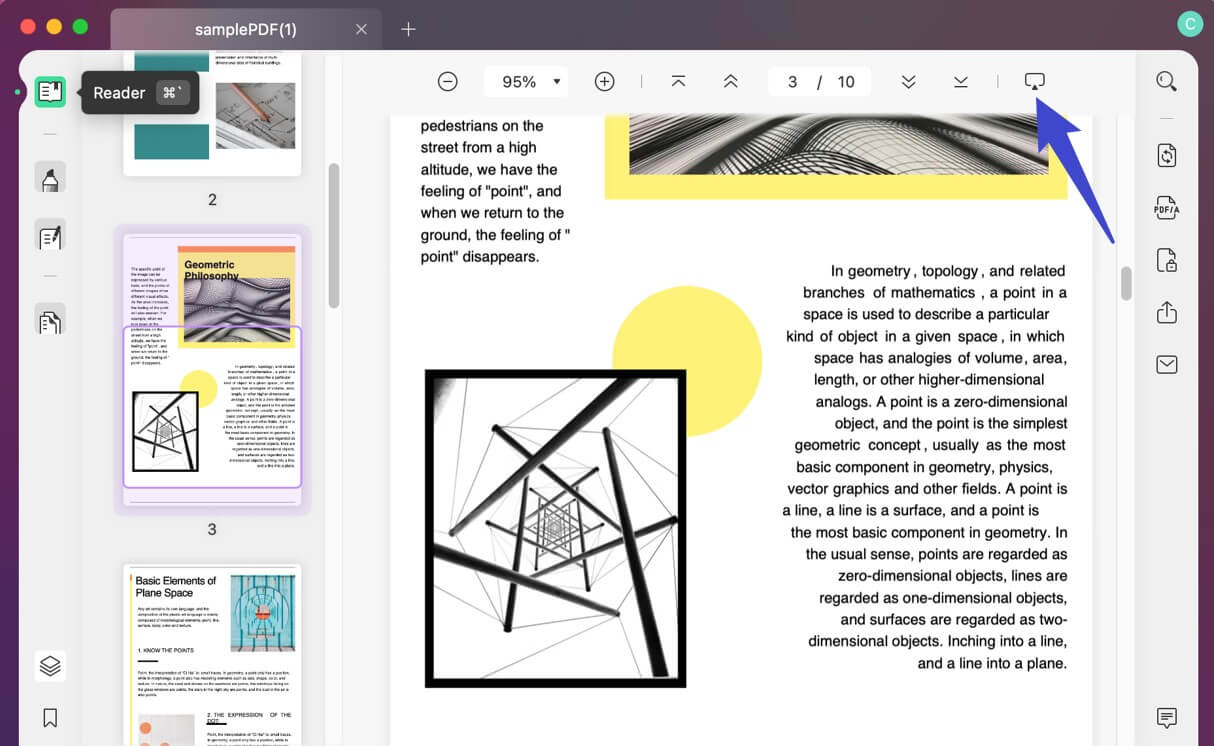Toggle Reader mode in the left sidebar

point(50,92)
